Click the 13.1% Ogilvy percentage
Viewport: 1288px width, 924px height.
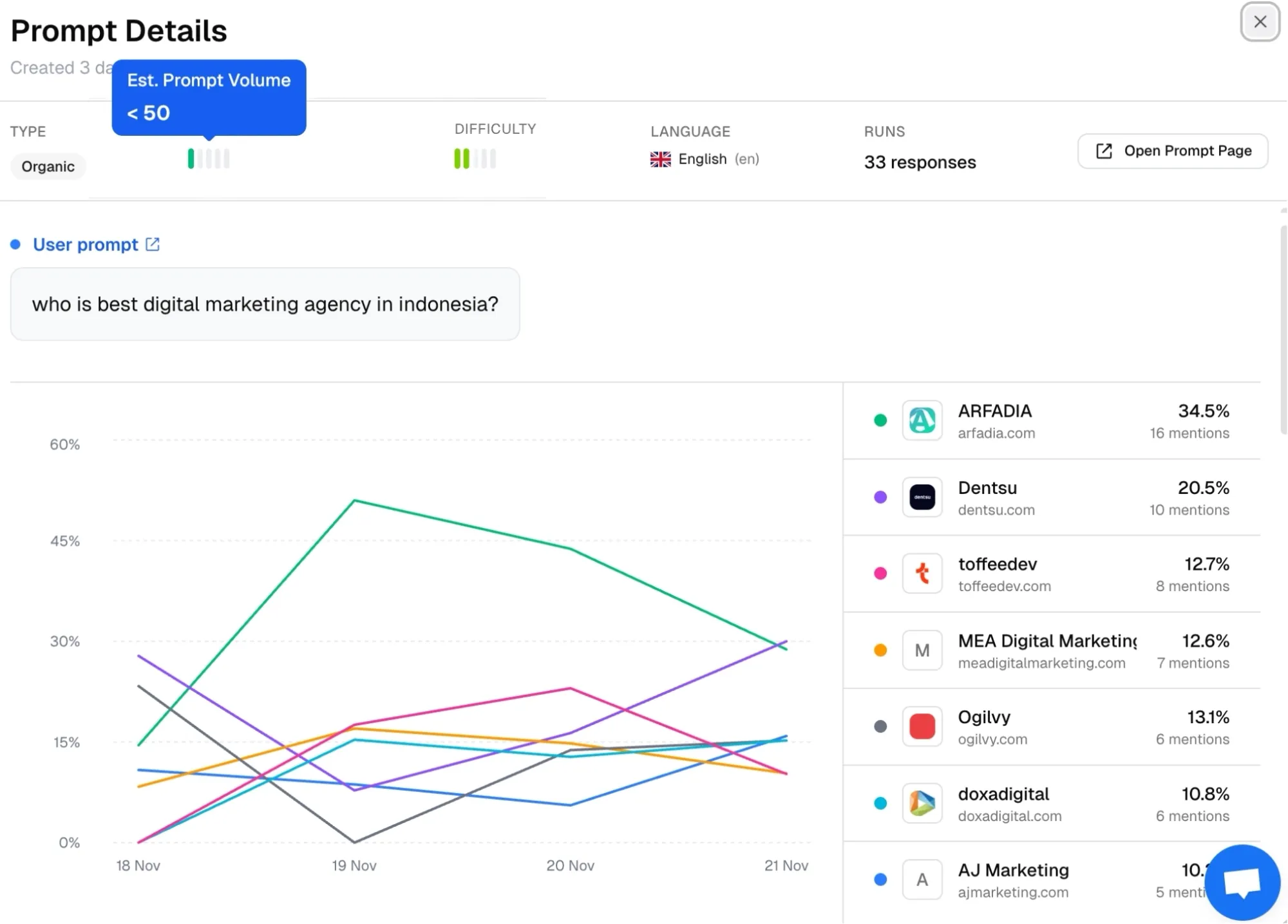[1208, 717]
